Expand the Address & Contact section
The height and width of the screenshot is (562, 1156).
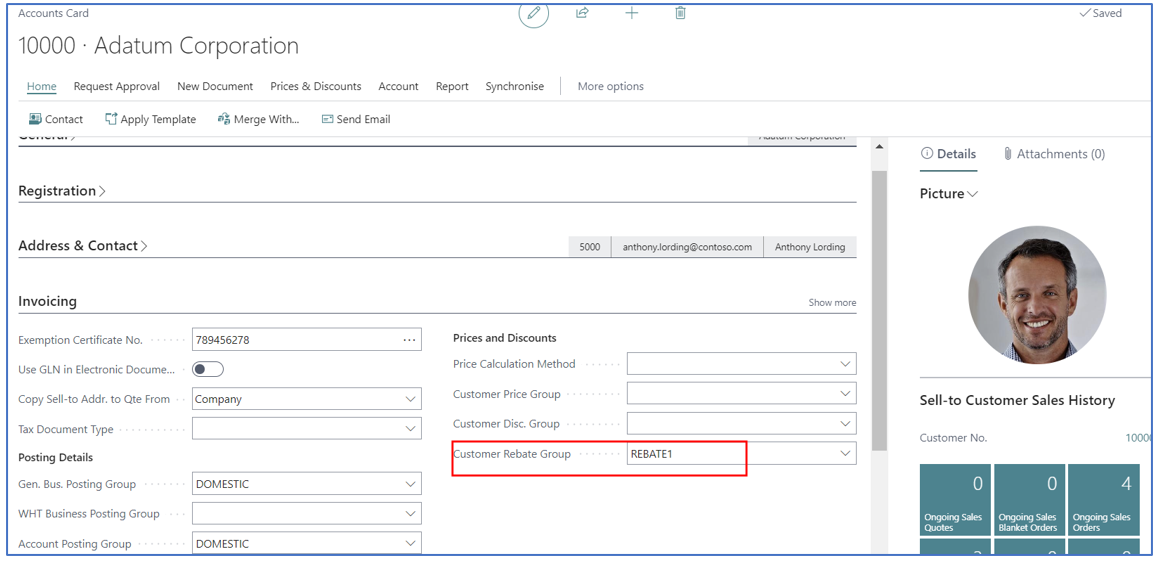pos(82,246)
